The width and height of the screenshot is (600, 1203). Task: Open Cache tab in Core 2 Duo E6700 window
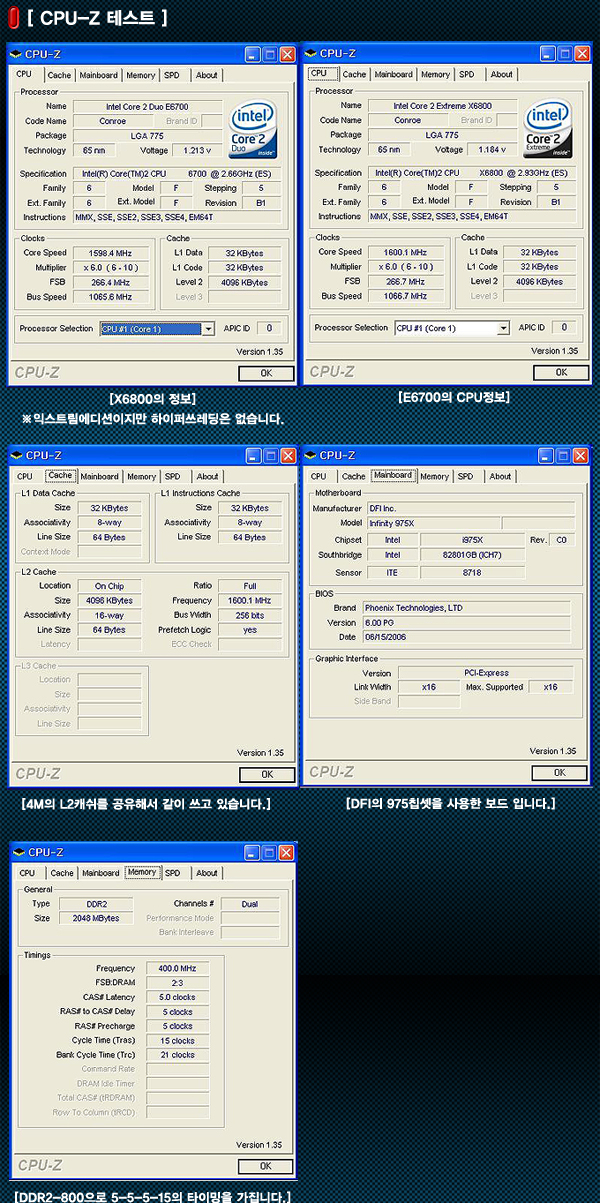point(60,75)
